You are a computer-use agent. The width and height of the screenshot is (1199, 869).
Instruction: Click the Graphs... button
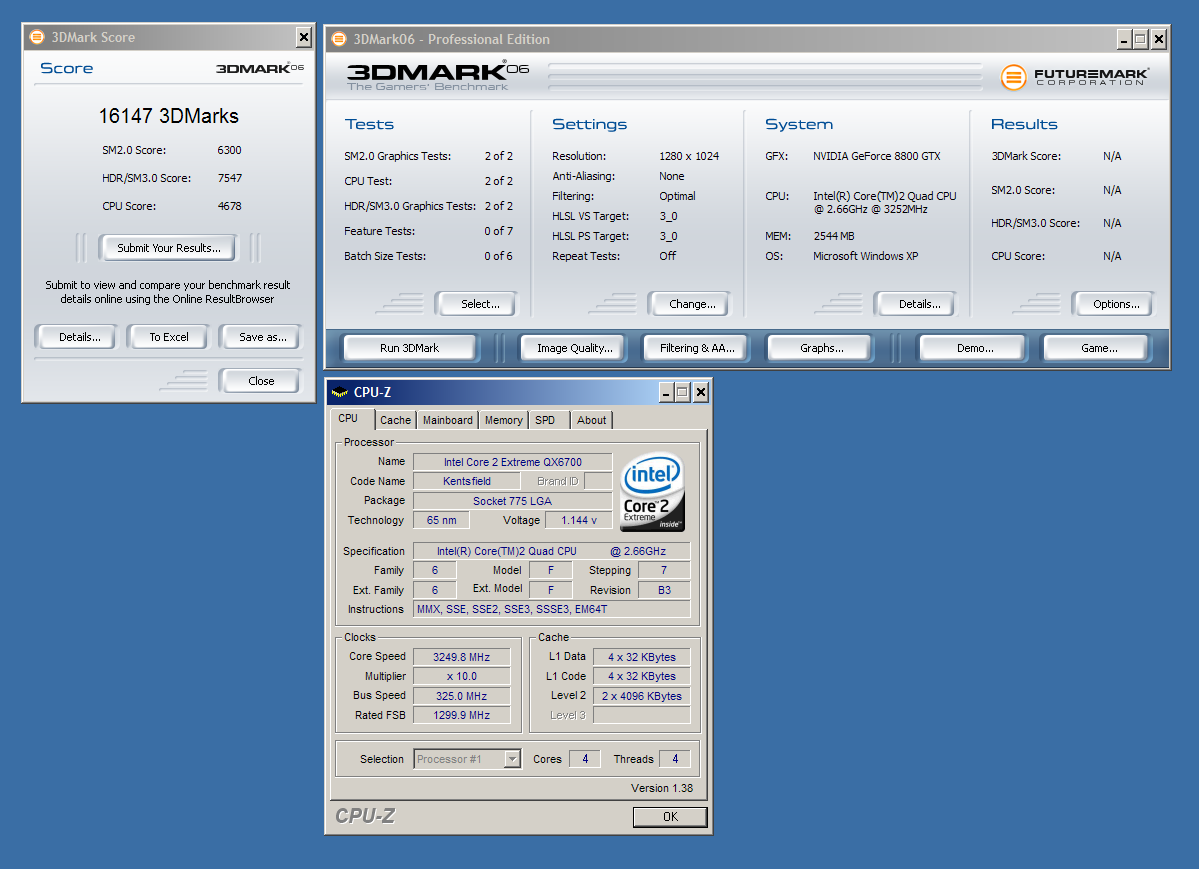coord(822,348)
